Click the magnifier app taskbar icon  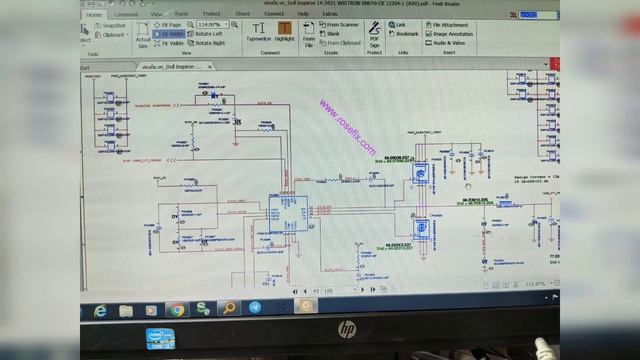[x=229, y=308]
